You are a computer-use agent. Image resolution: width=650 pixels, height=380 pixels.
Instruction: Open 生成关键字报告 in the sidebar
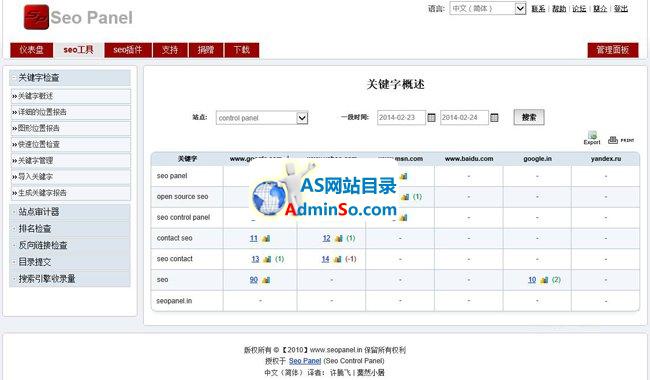[x=70, y=193]
